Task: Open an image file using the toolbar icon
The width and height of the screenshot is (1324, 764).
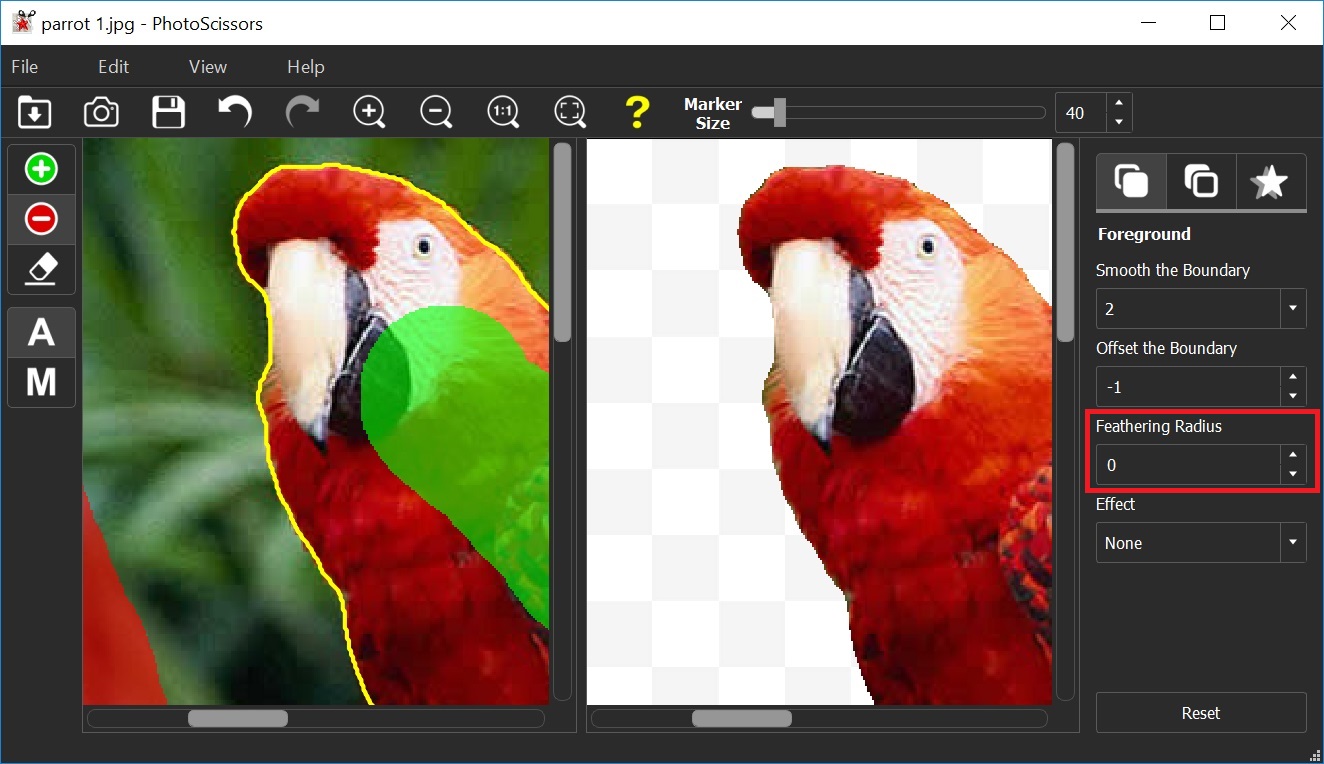Action: point(34,112)
